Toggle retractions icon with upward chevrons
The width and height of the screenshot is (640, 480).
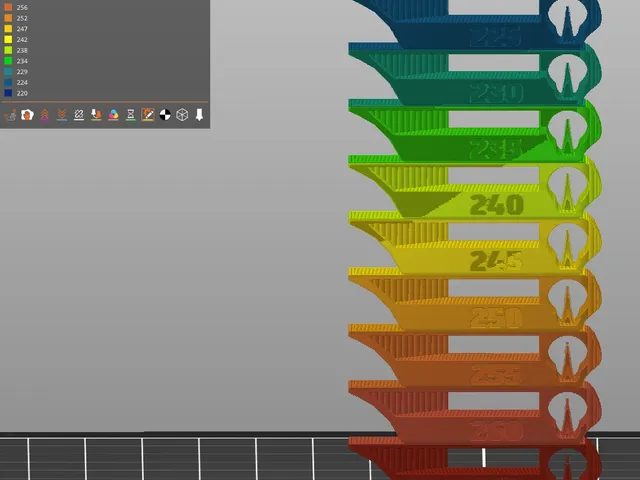coord(44,115)
